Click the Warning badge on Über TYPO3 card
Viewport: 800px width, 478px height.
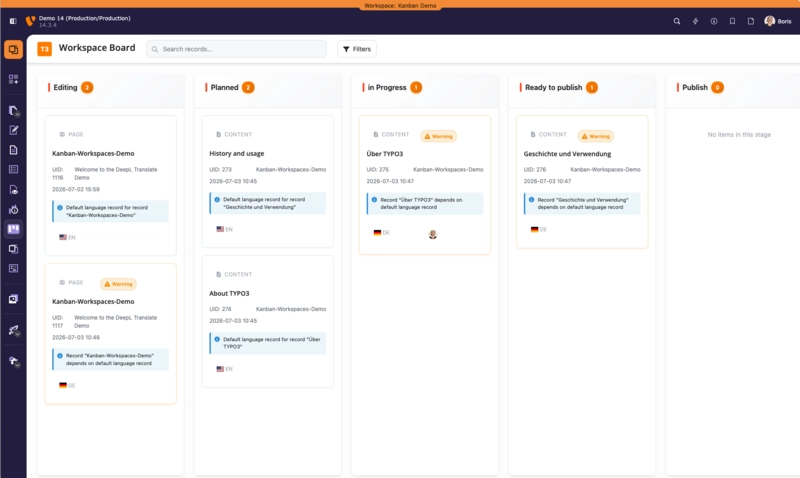438,136
